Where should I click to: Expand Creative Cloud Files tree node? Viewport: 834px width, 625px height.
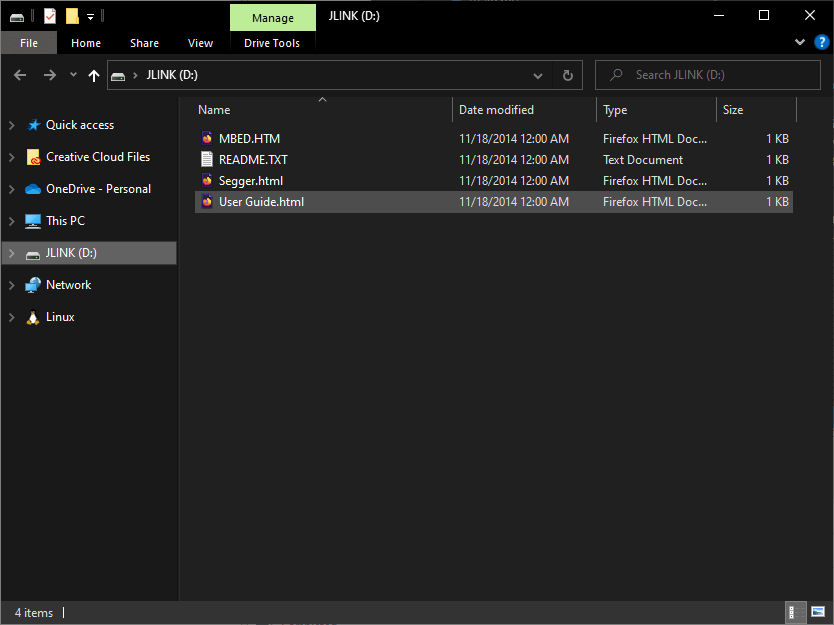(12, 157)
